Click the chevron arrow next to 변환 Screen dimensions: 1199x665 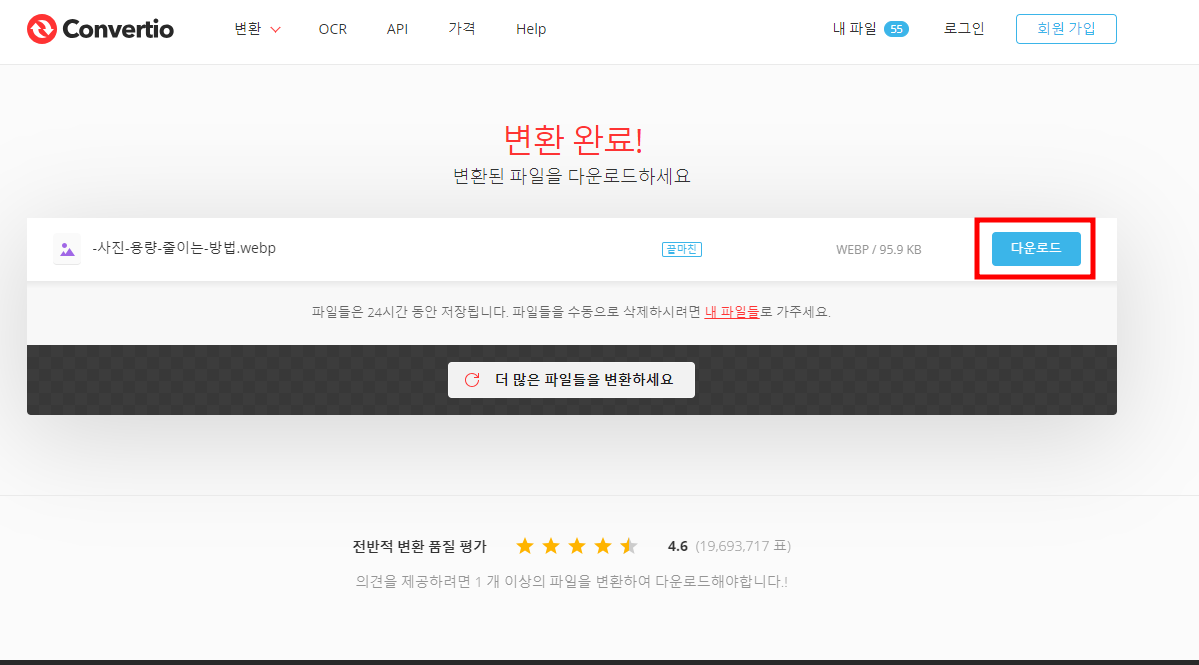[274, 30]
